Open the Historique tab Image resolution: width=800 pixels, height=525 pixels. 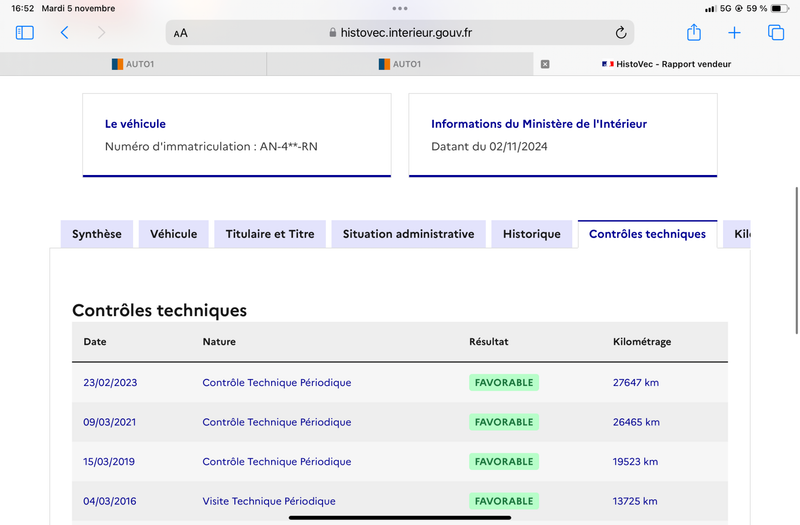pyautogui.click(x=532, y=234)
